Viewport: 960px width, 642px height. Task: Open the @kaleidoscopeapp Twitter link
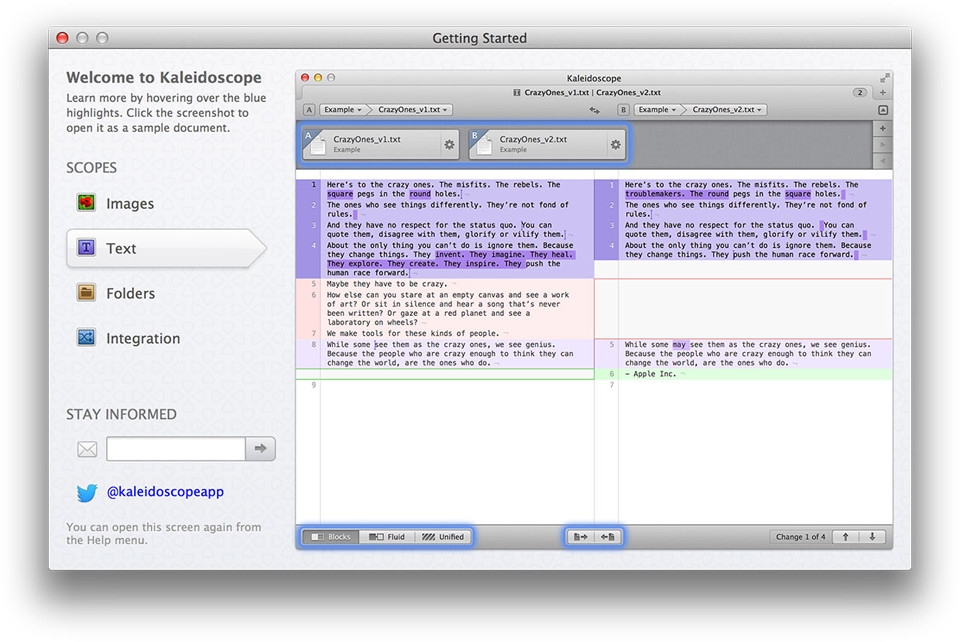pyautogui.click(x=165, y=491)
